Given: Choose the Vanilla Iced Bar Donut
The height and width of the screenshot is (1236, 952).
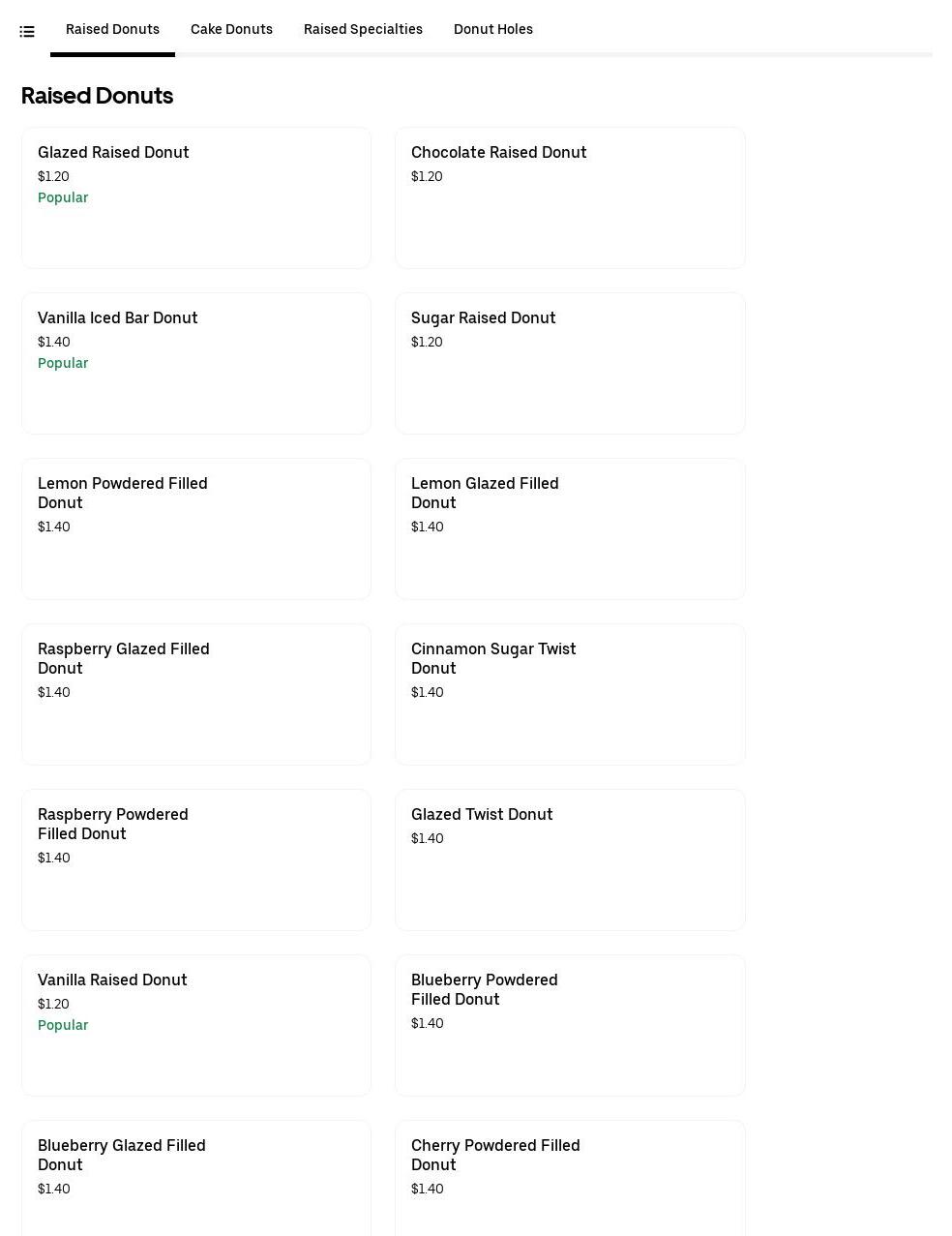Looking at the screenshot, I should 195,363.
